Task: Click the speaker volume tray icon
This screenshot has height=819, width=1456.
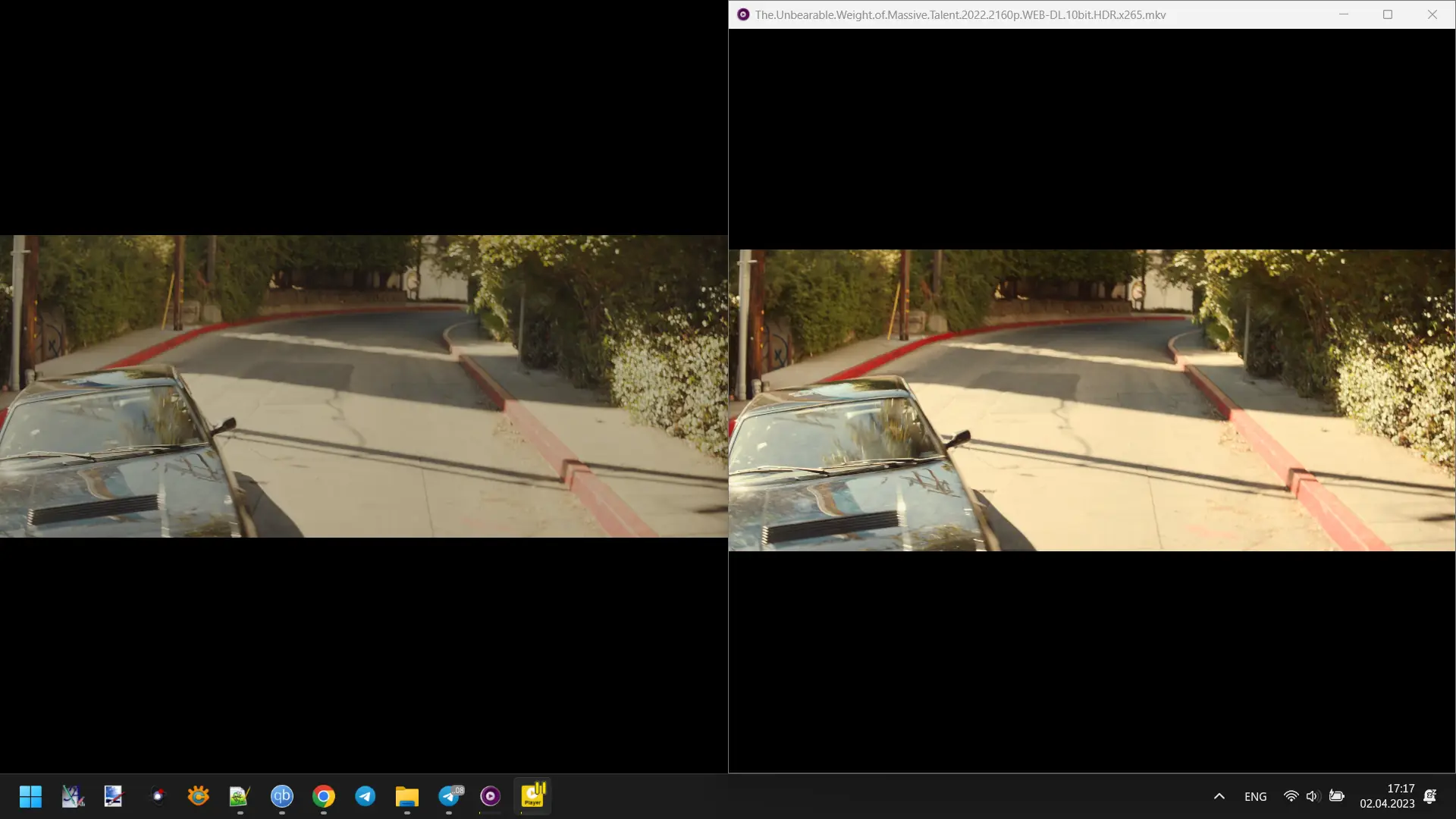Action: [x=1313, y=796]
